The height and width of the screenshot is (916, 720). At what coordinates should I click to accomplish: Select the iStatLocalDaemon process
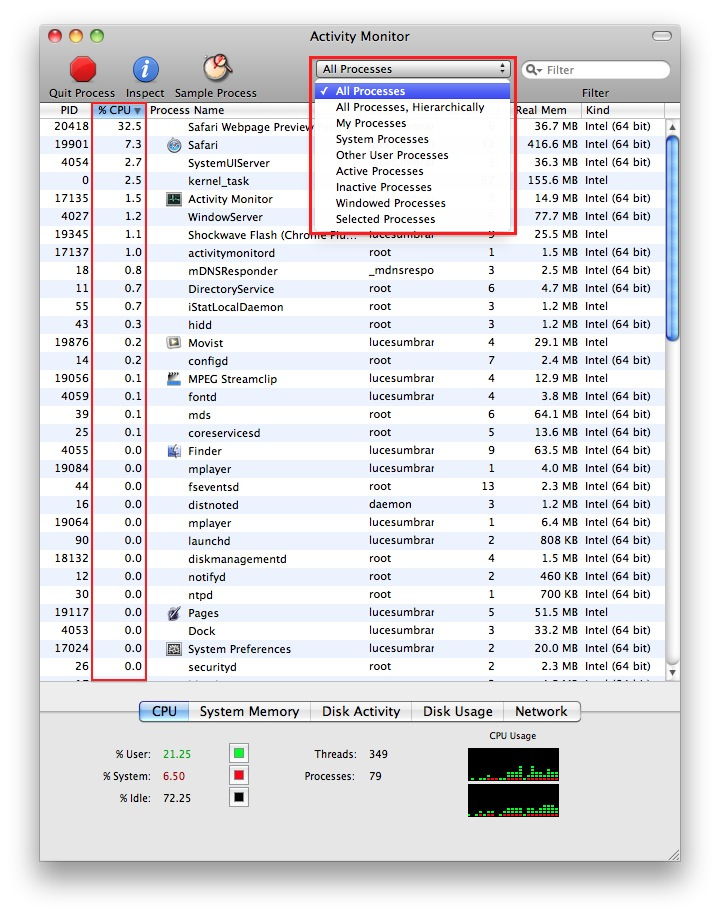point(352,307)
